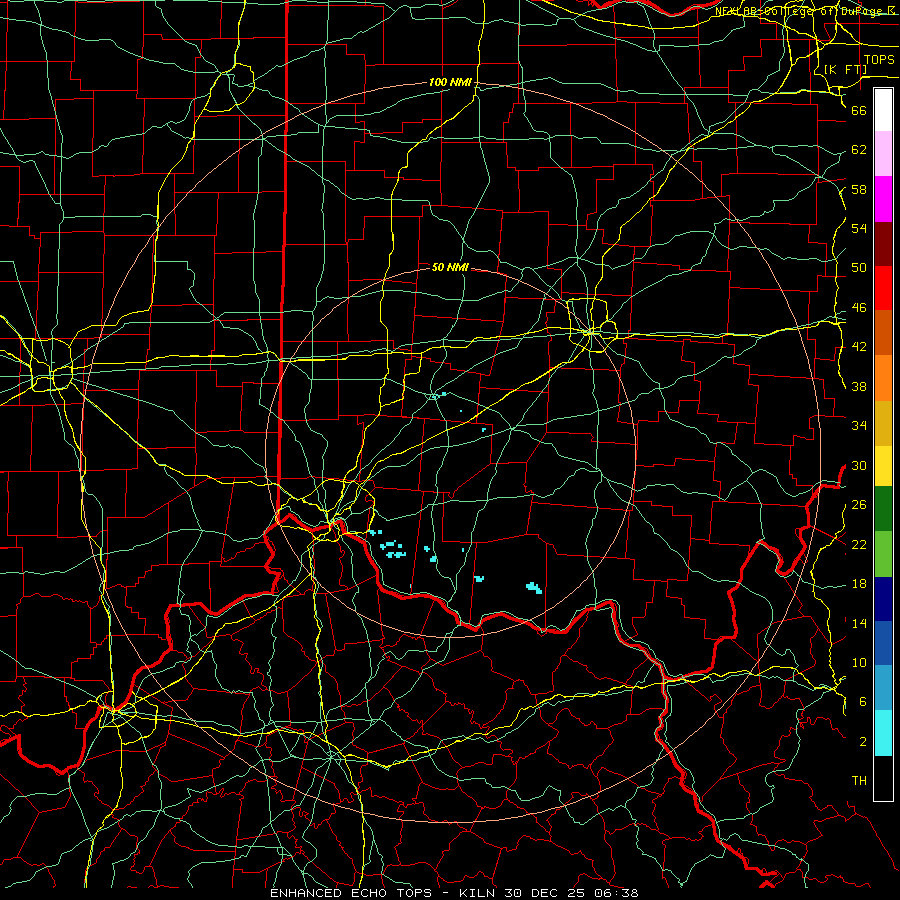
Task: Click the light orange legend band
Action: tap(883, 378)
